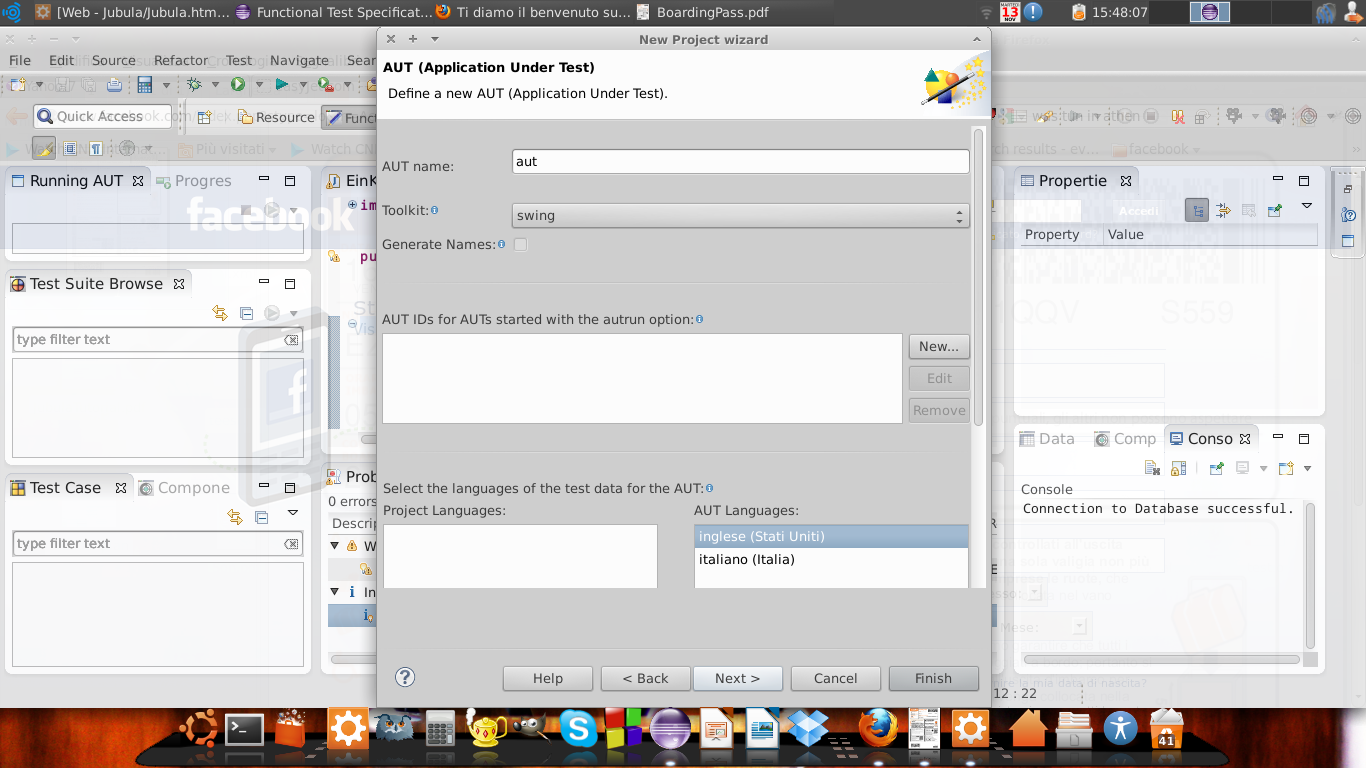Open the Navigate menu
This screenshot has width=1366, height=768.
click(299, 60)
